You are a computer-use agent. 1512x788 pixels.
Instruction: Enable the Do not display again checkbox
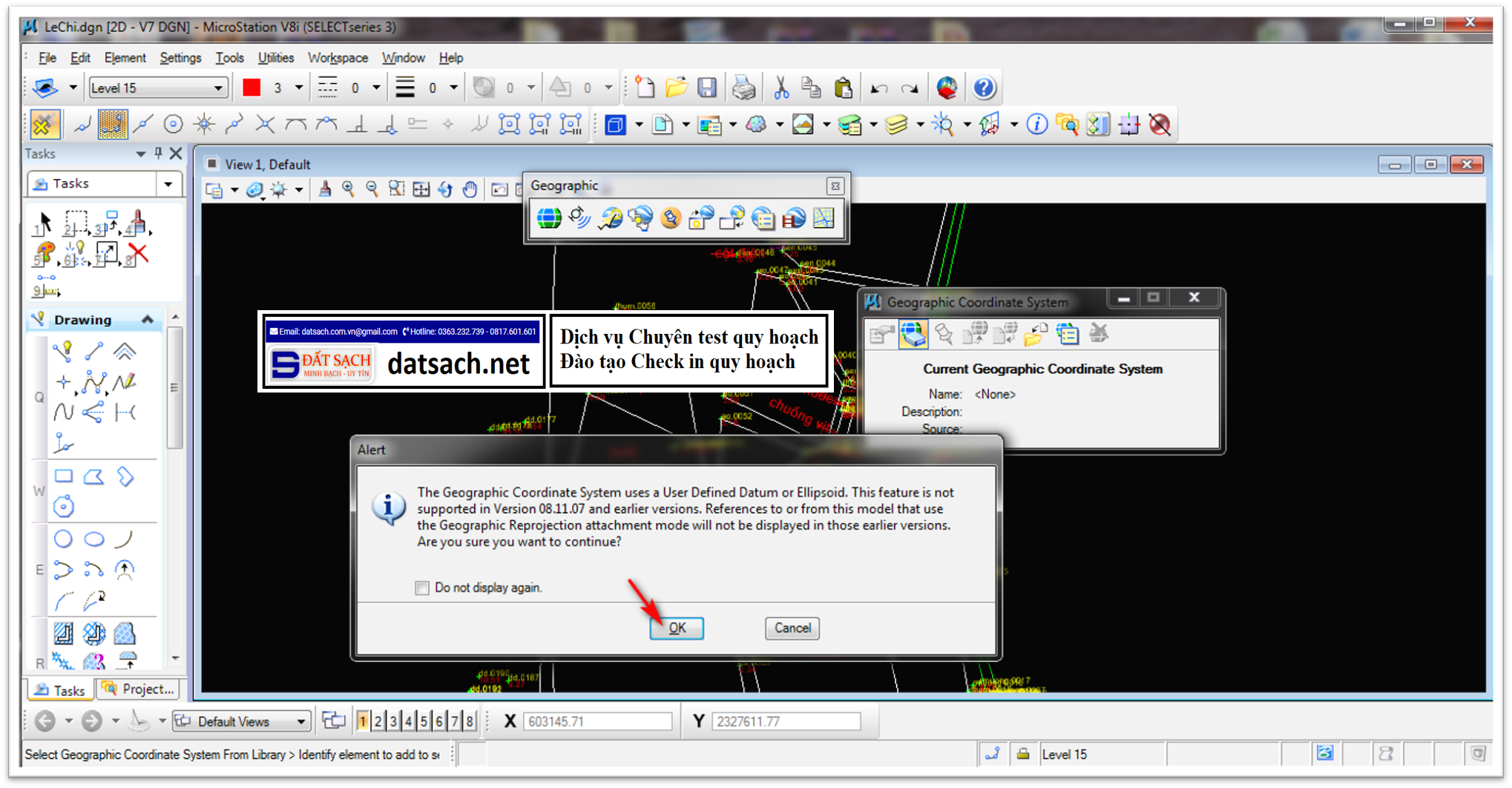click(x=422, y=588)
